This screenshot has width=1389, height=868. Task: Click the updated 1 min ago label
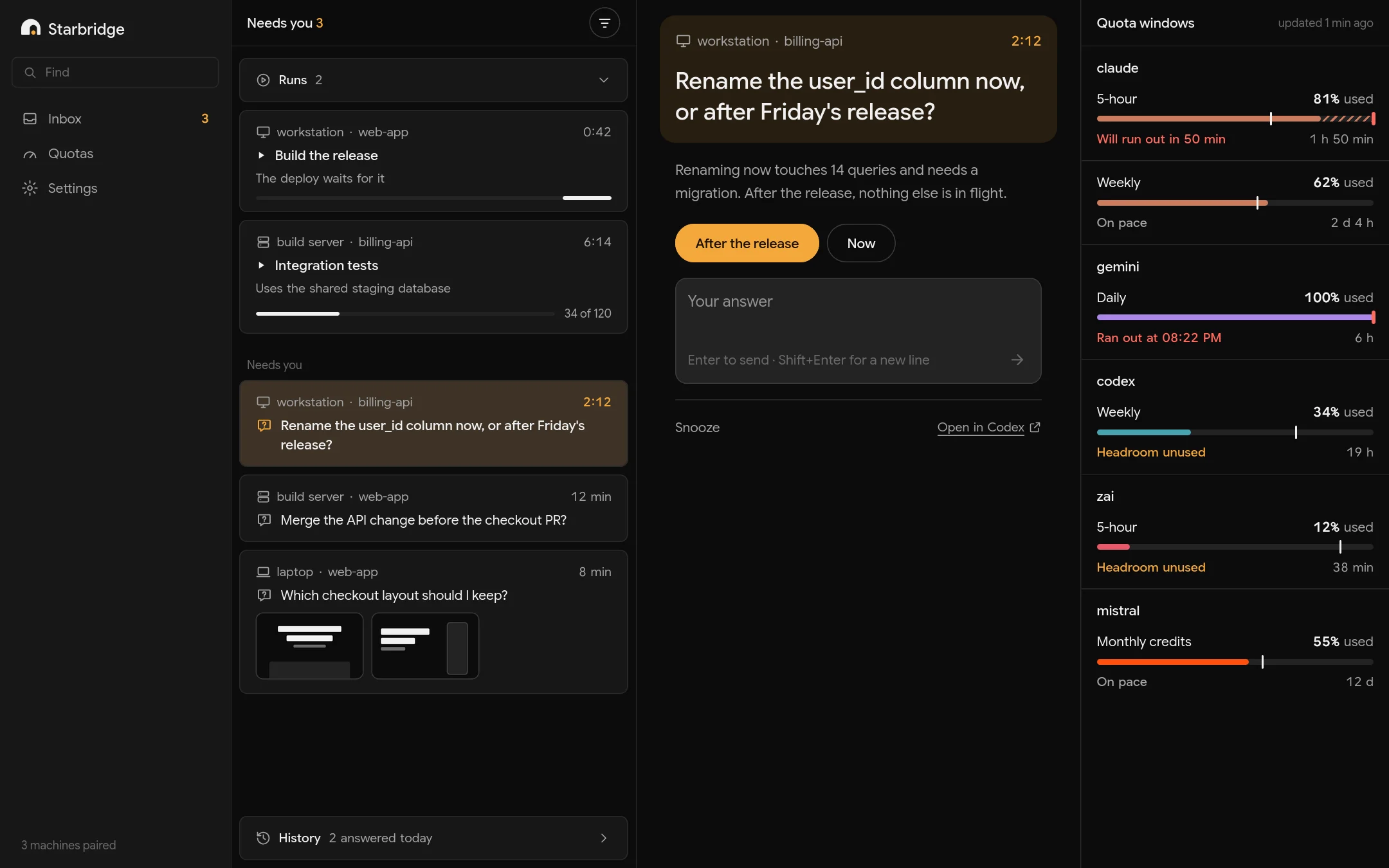coord(1325,23)
